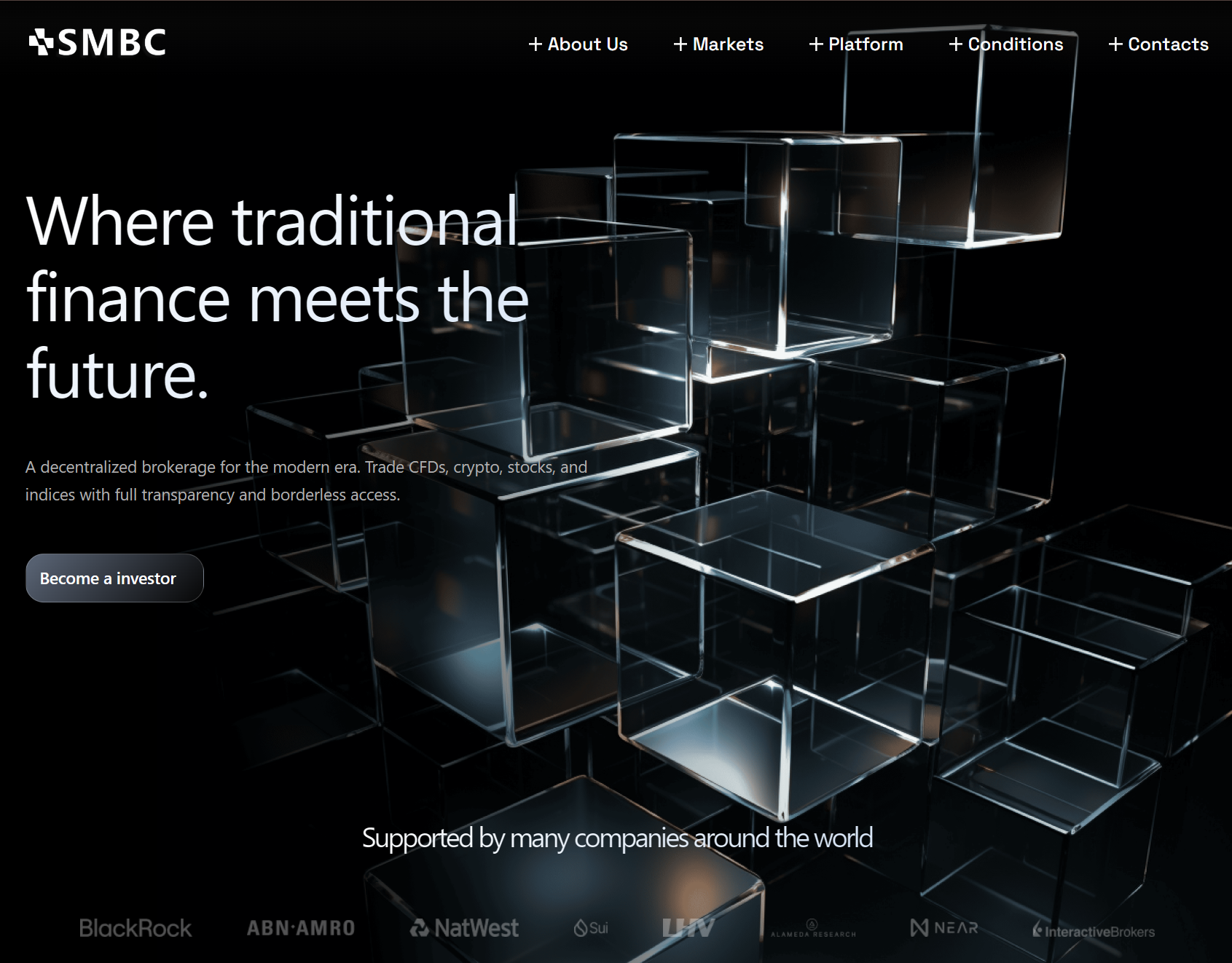Viewport: 1232px width, 963px height.
Task: Click the headline "Where traditional finance meets the future."
Action: click(x=278, y=297)
